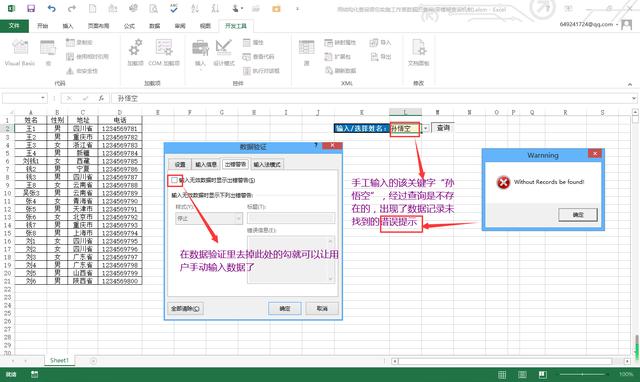Toggle the show error alert checkbox
The height and width of the screenshot is (382, 640).
click(x=174, y=180)
